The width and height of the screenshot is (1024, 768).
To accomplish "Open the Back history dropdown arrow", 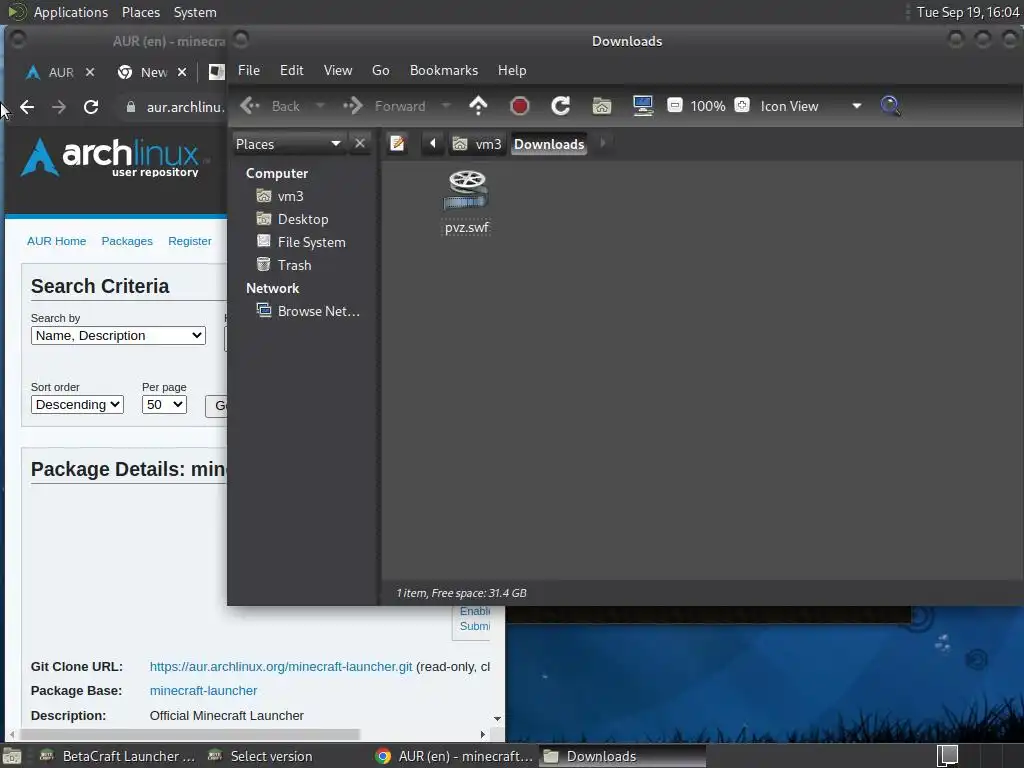I will click(320, 106).
